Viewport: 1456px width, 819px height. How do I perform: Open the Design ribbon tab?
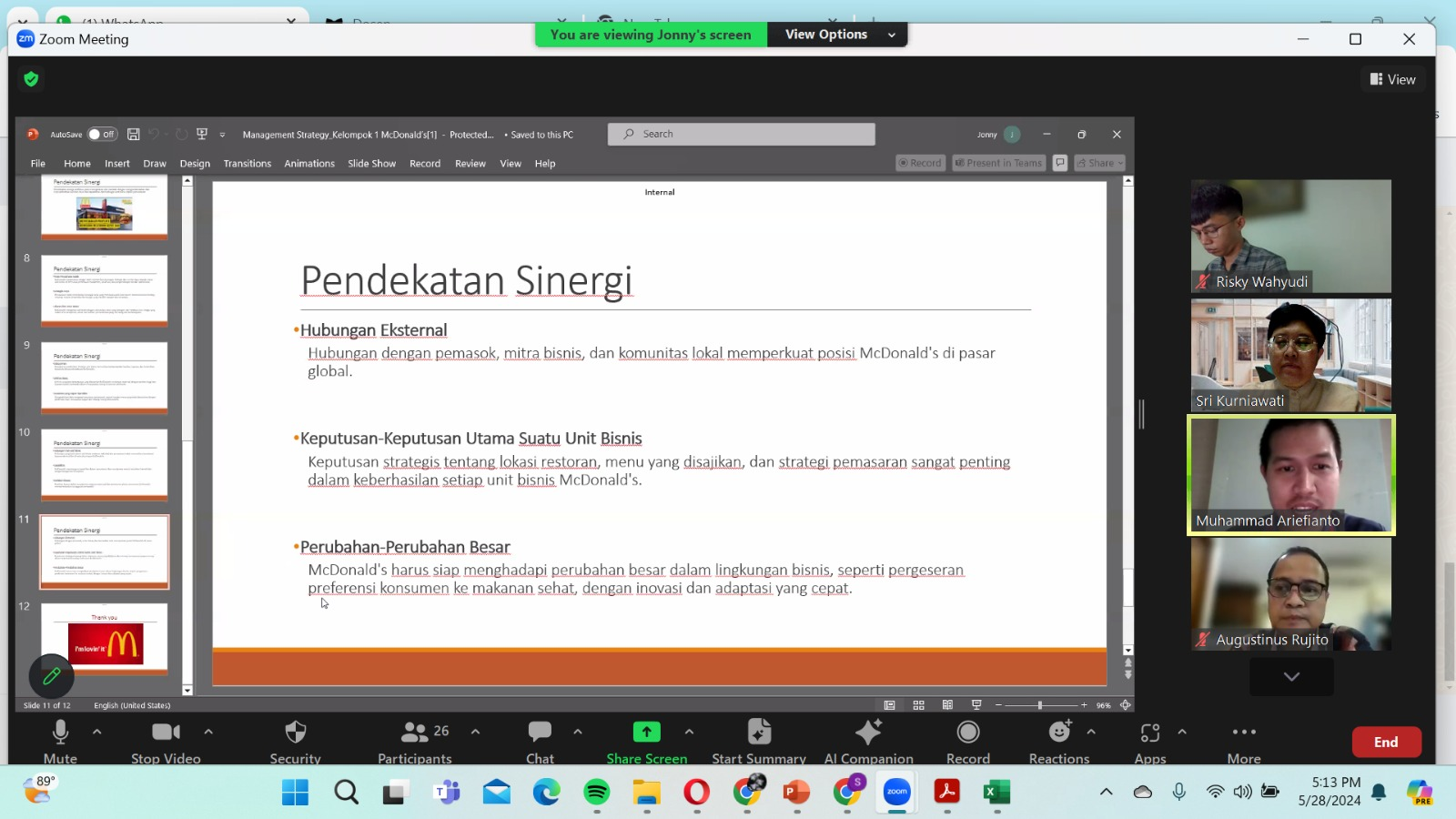coord(195,164)
